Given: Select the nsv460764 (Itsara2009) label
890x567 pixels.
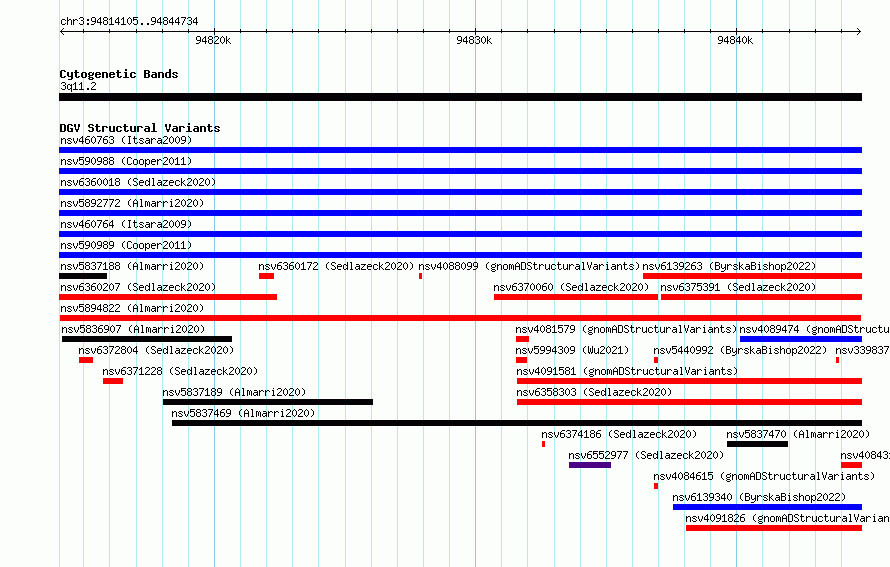Looking at the screenshot, I should pos(126,224).
